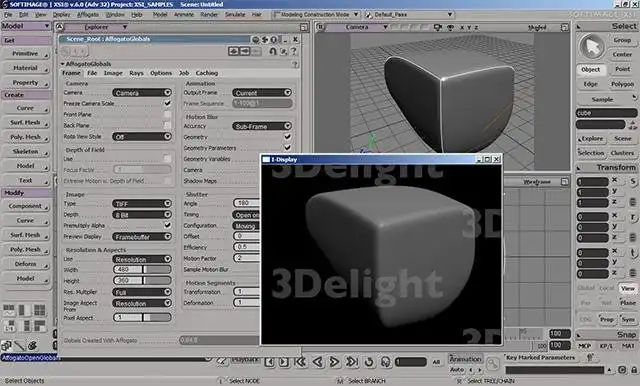Screen dimensions: 640x386
Task: Click the Edge selection filter button
Action: click(x=591, y=84)
